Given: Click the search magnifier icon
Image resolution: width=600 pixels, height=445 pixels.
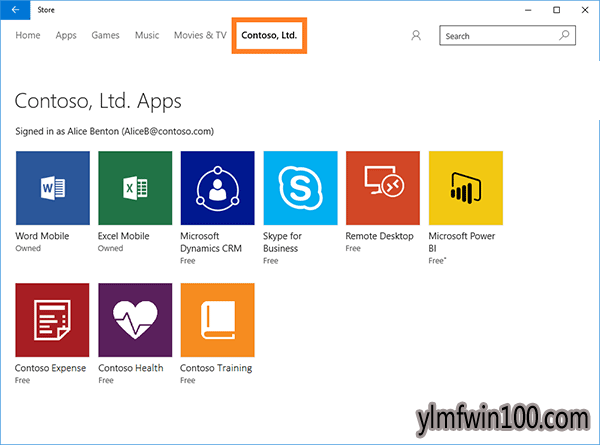Looking at the screenshot, I should (565, 36).
